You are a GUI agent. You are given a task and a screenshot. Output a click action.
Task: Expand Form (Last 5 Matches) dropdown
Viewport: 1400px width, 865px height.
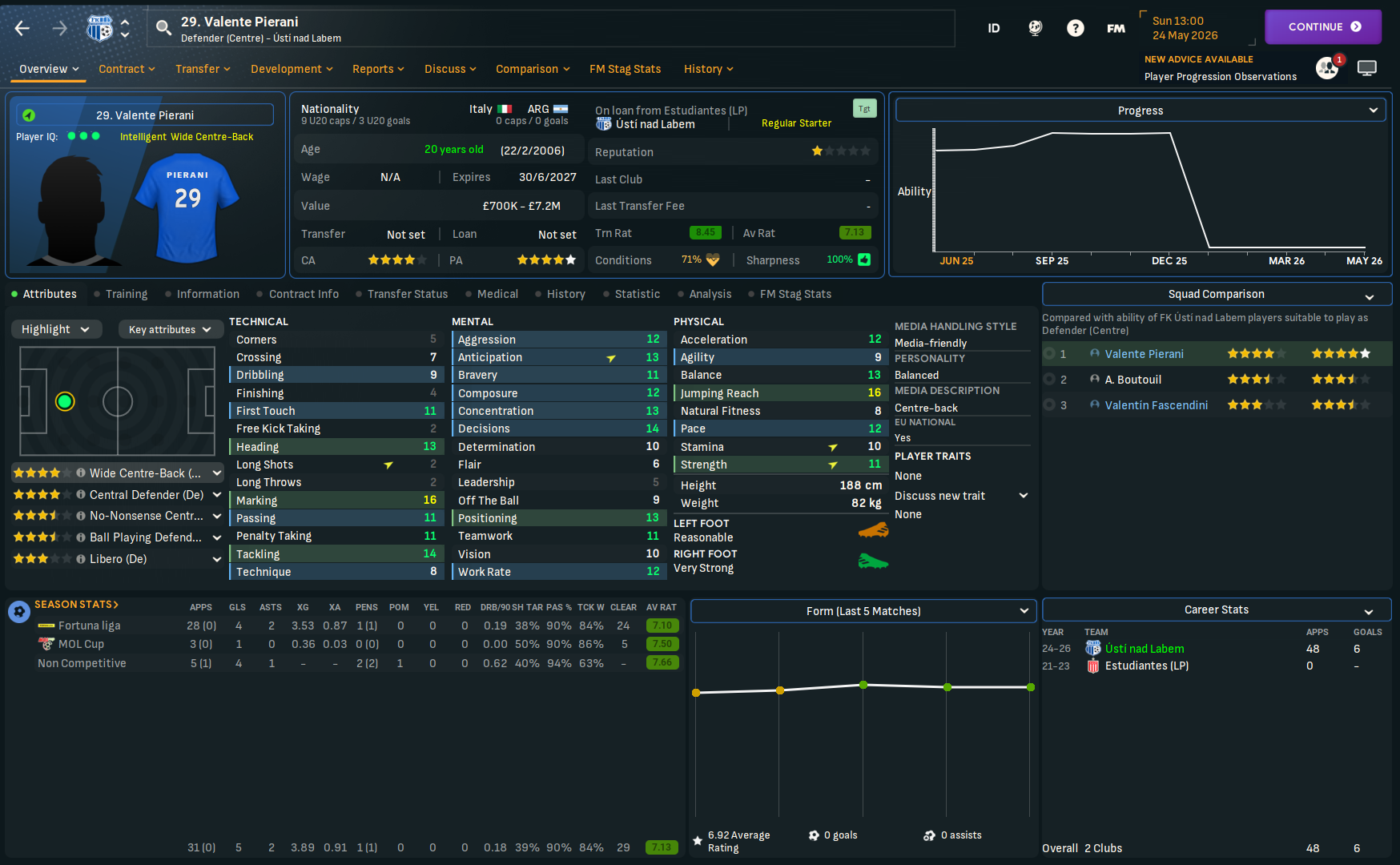pos(863,611)
